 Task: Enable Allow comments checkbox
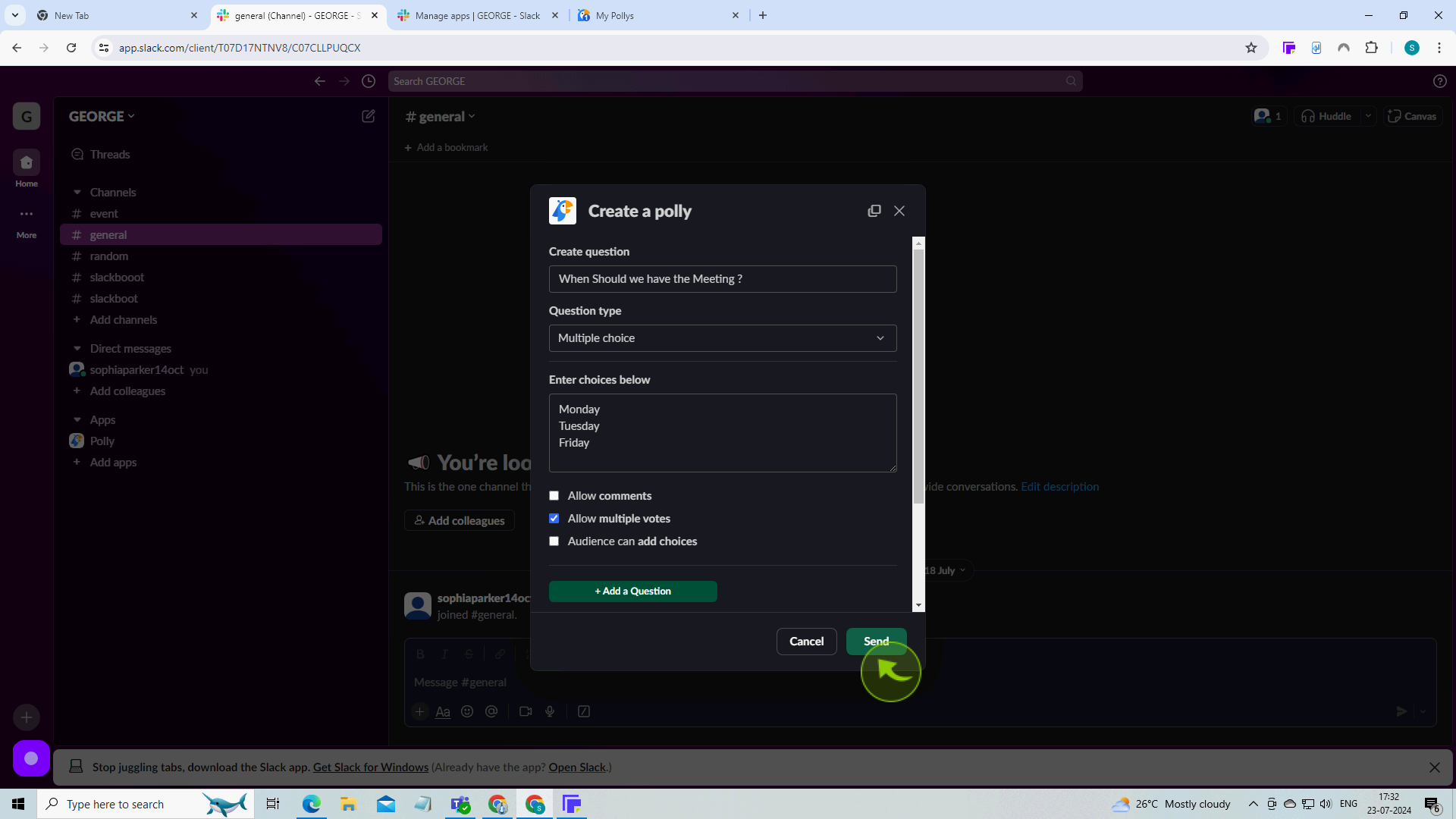pos(555,495)
